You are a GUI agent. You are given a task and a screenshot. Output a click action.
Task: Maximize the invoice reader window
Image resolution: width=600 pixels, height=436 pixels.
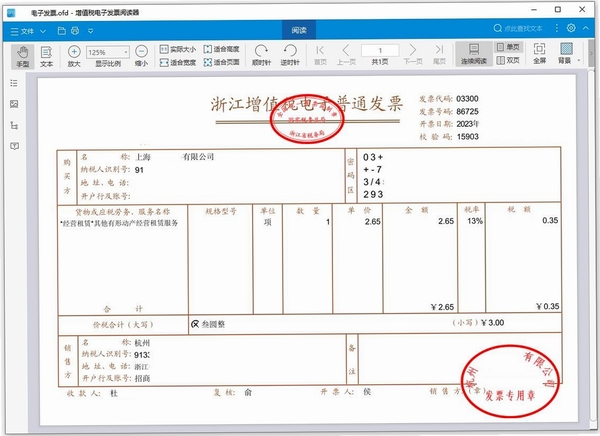(558, 10)
